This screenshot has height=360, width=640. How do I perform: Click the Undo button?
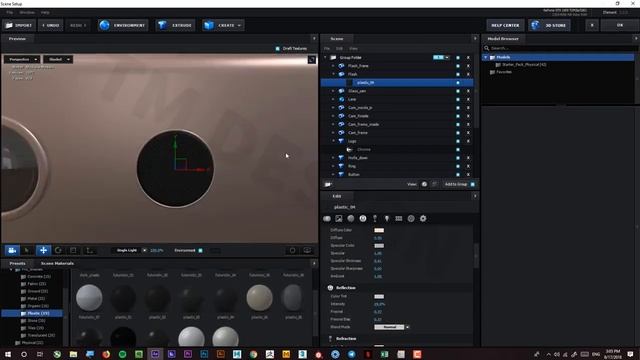[51, 25]
